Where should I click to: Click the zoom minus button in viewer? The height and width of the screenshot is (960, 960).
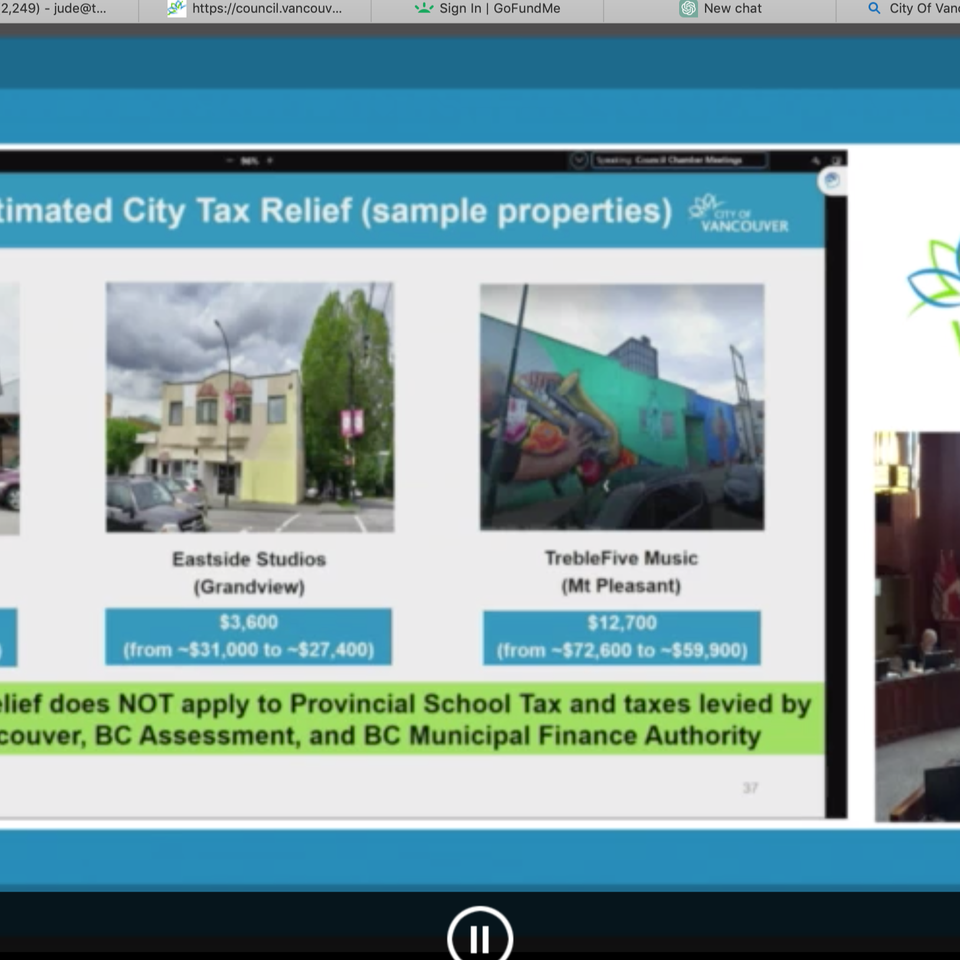[x=230, y=160]
